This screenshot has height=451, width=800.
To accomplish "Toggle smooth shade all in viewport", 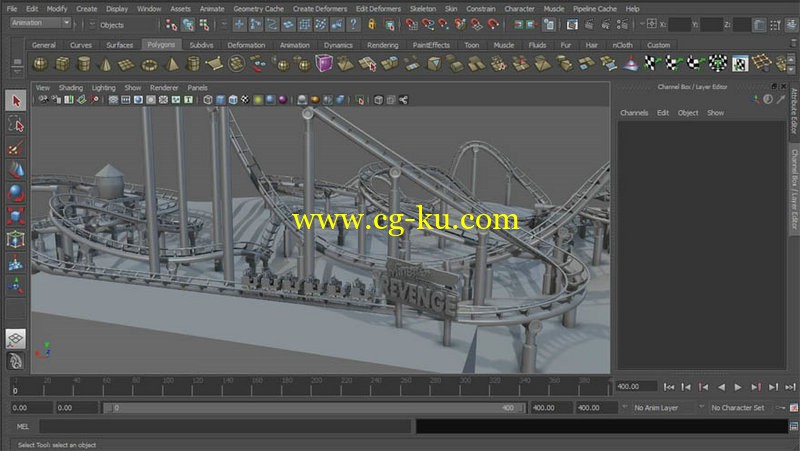I will (x=220, y=100).
